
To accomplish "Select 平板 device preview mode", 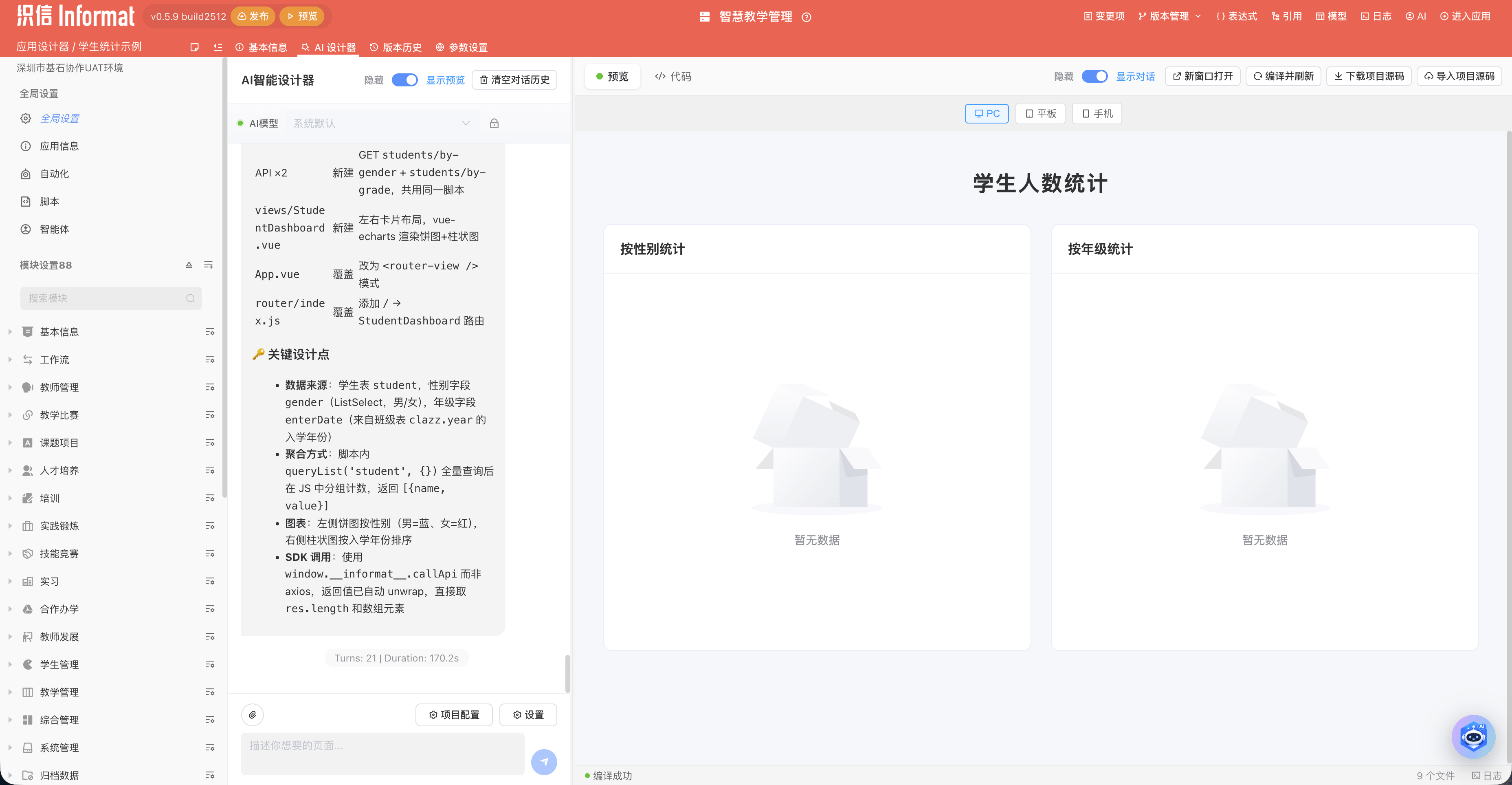I will point(1041,113).
